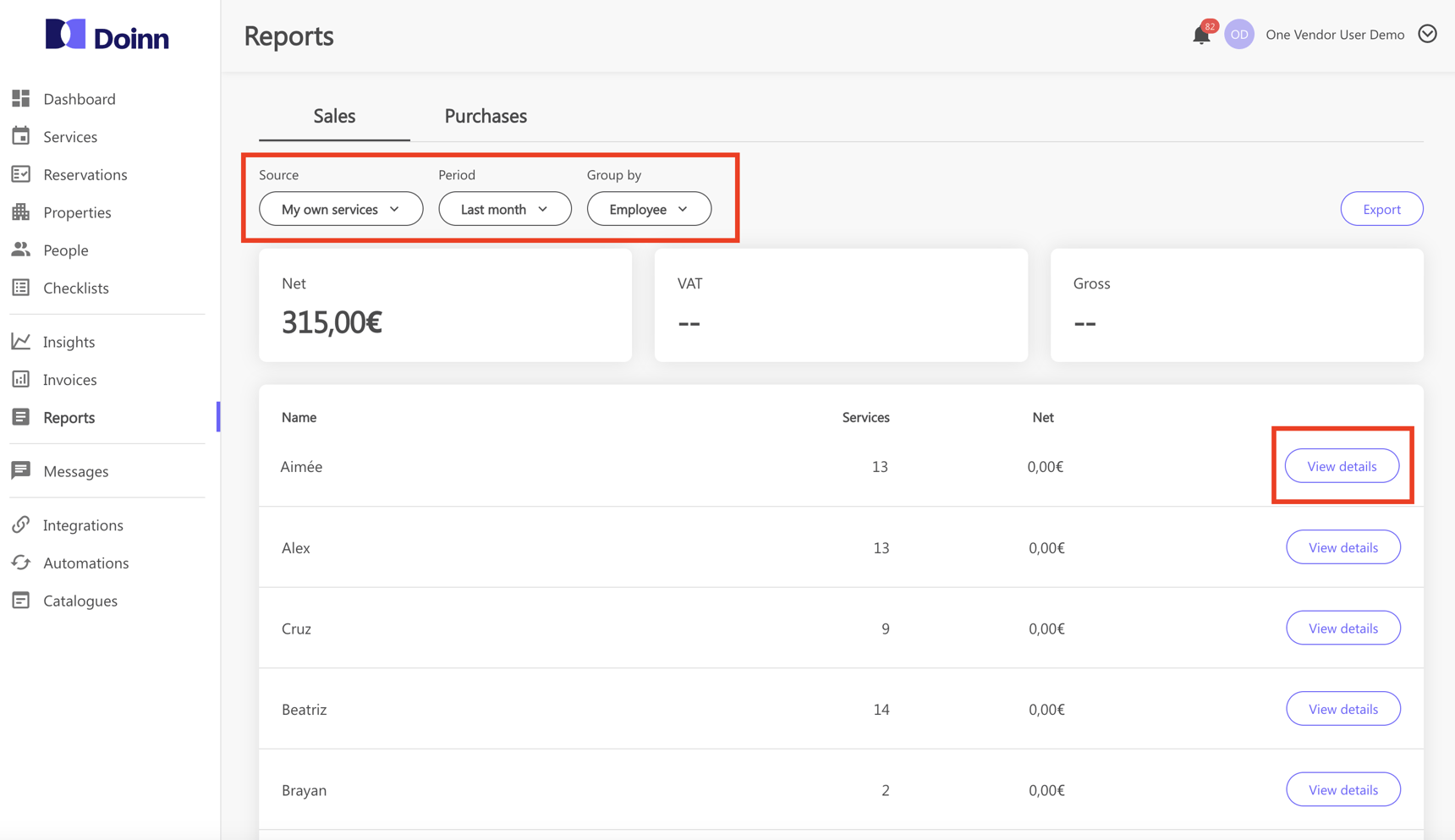Click the Name column header

tap(299, 417)
